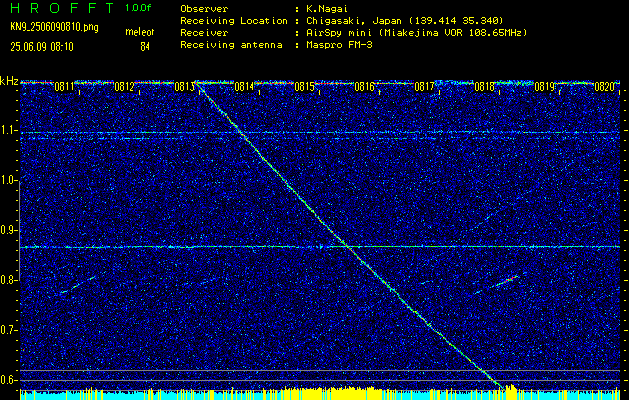This screenshot has height=400, width=629.
Task: Click the 0812 time marker
Action: [x=124, y=87]
